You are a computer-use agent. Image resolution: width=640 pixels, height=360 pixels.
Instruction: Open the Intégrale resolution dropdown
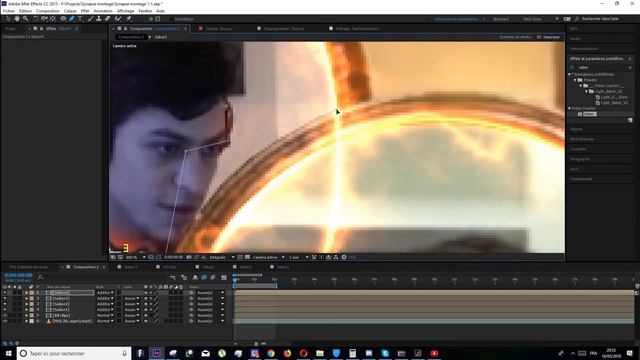222,257
